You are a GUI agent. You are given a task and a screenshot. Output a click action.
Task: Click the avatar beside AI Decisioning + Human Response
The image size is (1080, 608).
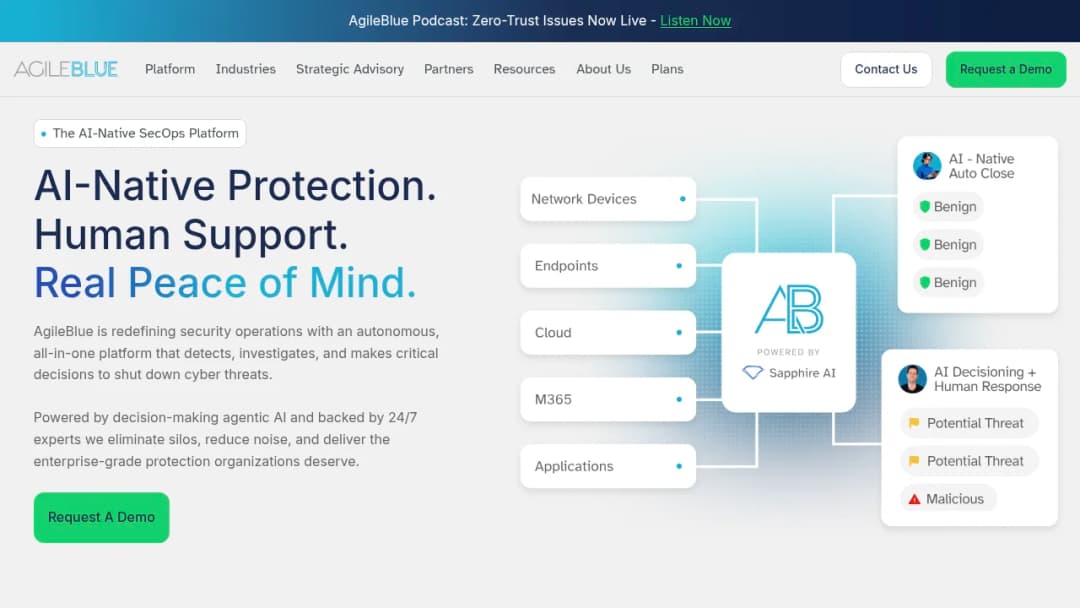pos(912,379)
